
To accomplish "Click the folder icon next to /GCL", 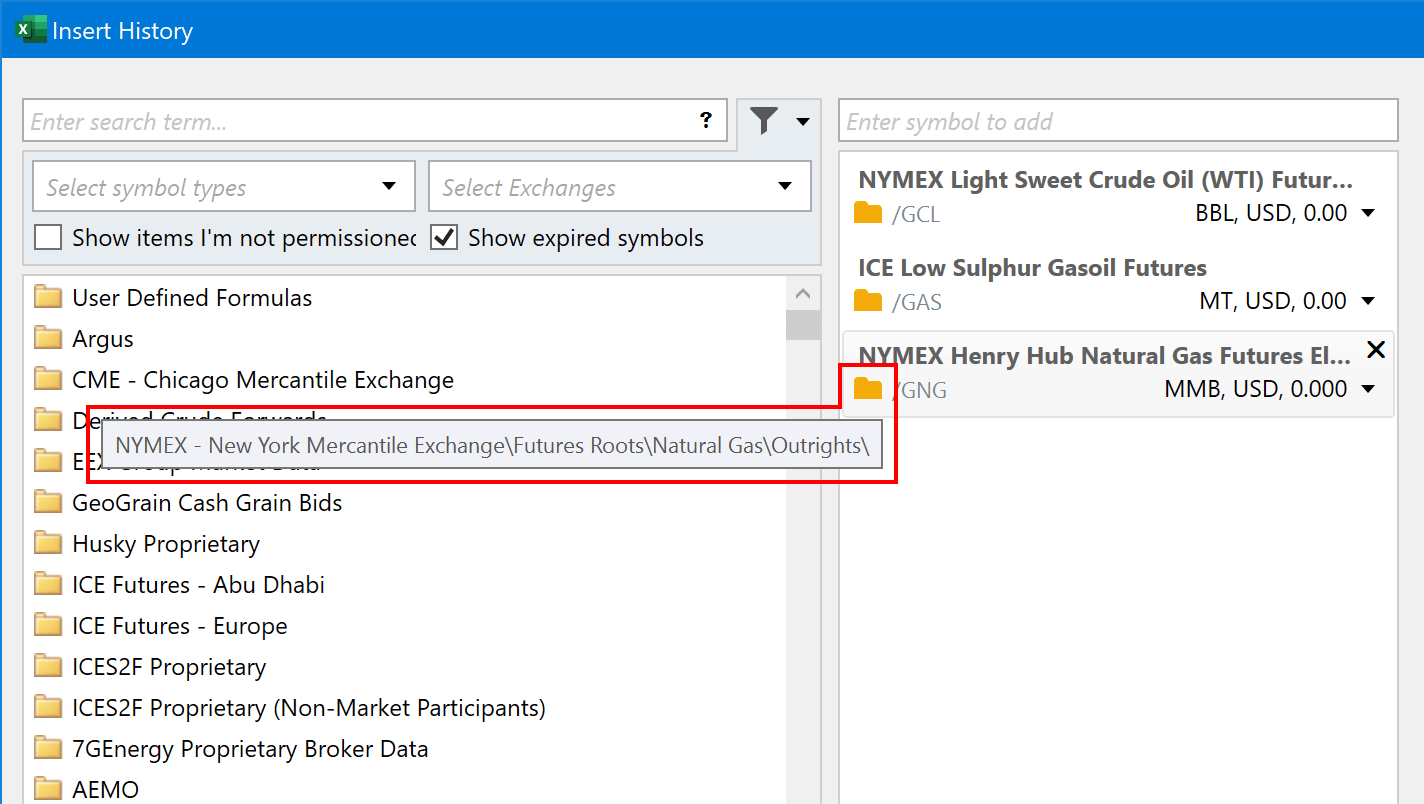I will (x=868, y=213).
